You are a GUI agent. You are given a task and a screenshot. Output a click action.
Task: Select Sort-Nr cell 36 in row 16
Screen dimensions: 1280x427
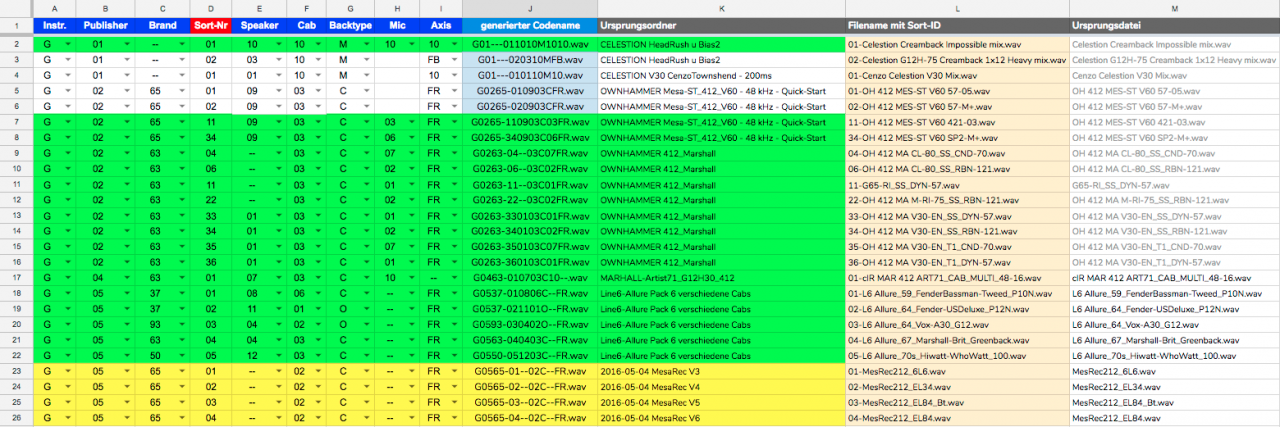click(x=210, y=261)
